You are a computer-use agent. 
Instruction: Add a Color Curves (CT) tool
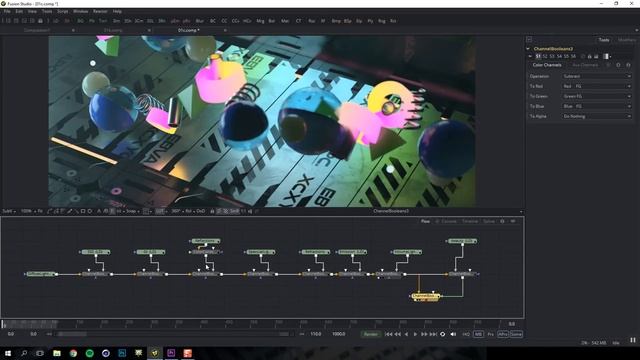pyautogui.click(x=298, y=21)
